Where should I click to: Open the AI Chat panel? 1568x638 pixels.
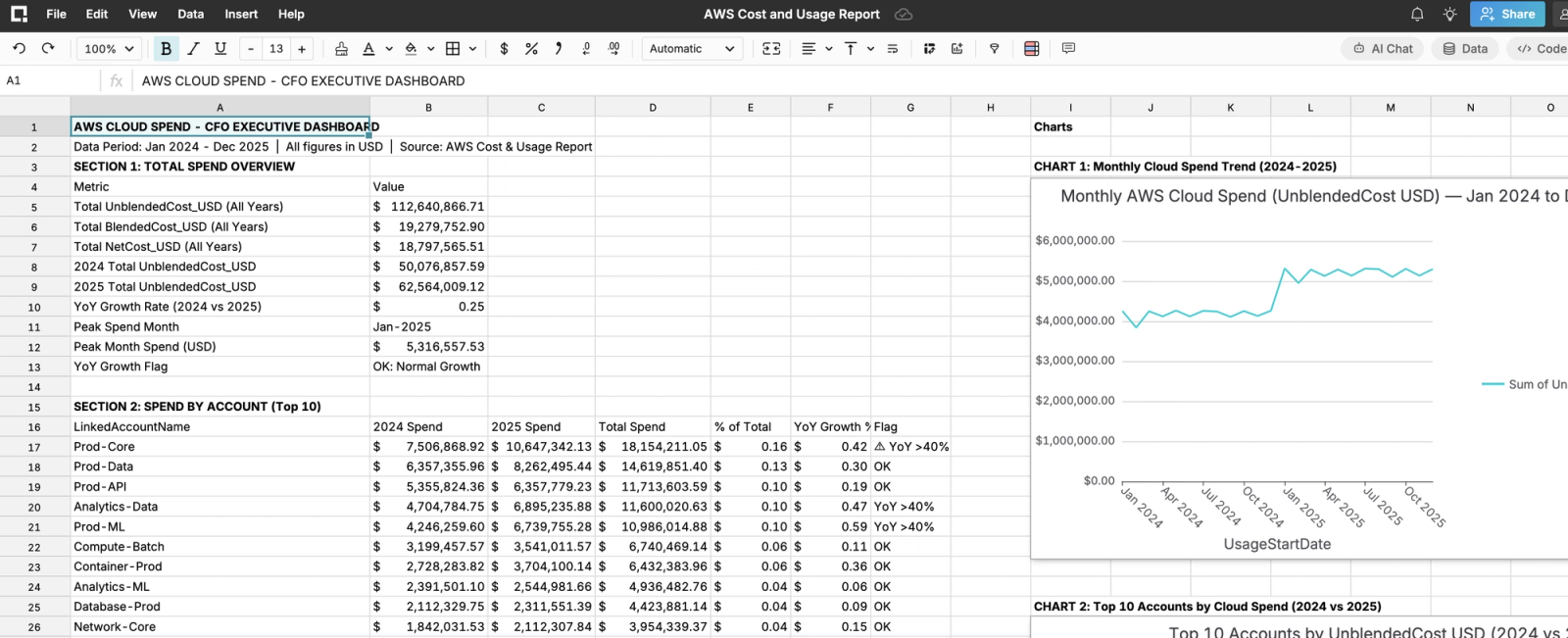pyautogui.click(x=1383, y=48)
